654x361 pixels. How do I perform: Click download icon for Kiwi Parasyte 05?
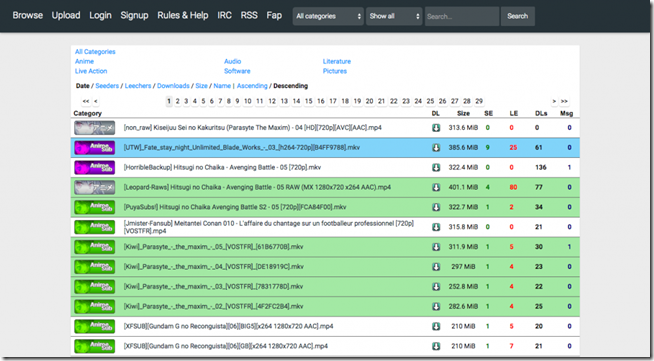pyautogui.click(x=436, y=247)
